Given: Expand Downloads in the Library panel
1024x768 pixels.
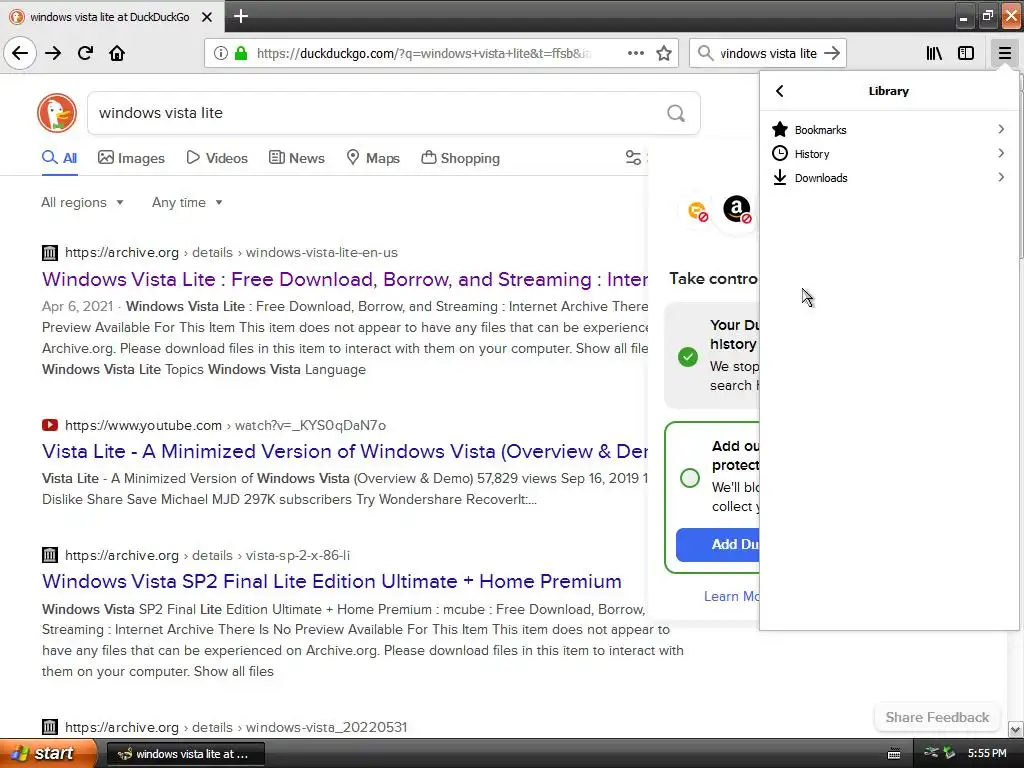Looking at the screenshot, I should coord(888,178).
